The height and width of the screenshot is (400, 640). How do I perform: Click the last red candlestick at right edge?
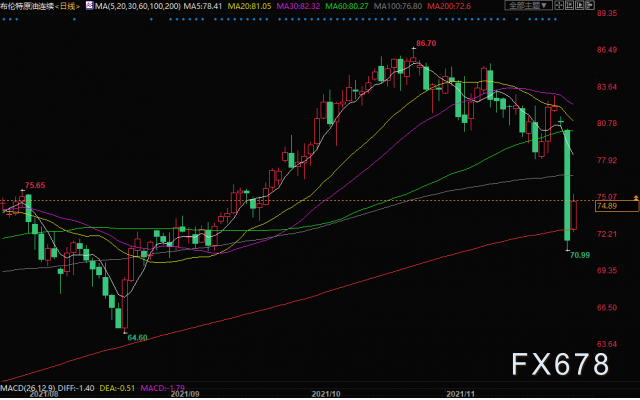pos(574,213)
